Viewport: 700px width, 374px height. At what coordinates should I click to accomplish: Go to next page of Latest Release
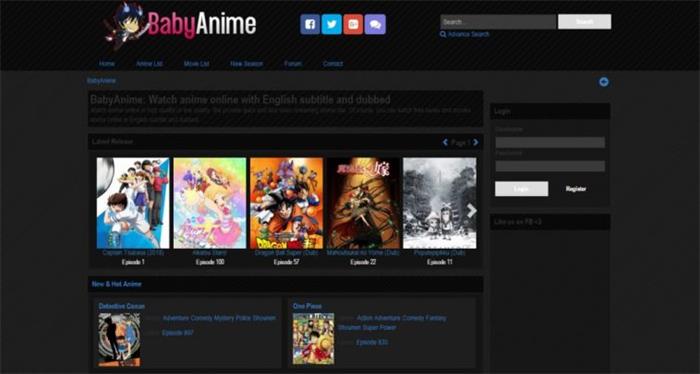point(475,142)
